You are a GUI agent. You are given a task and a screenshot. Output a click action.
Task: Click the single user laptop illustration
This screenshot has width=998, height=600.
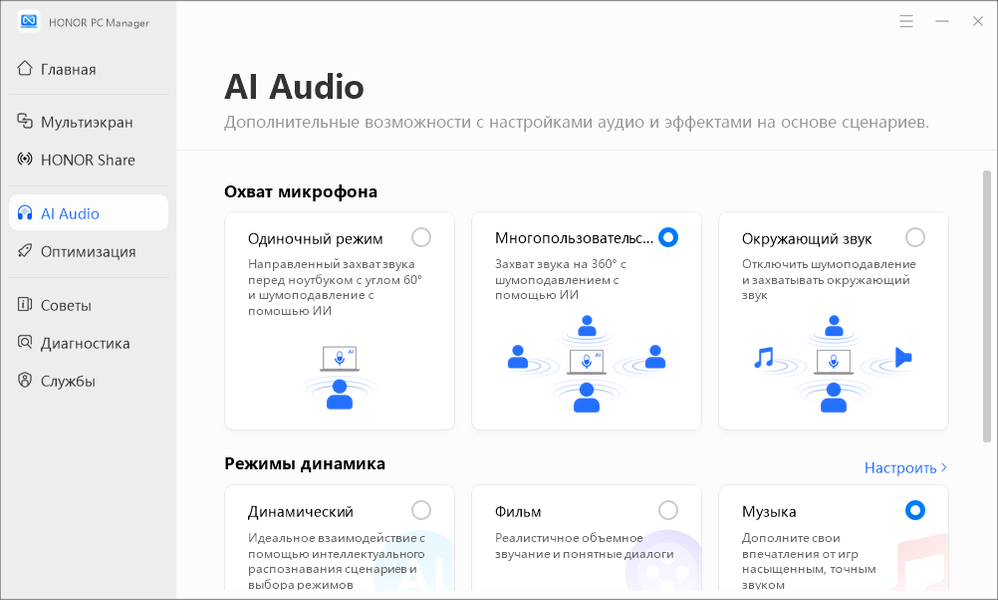pos(339,377)
